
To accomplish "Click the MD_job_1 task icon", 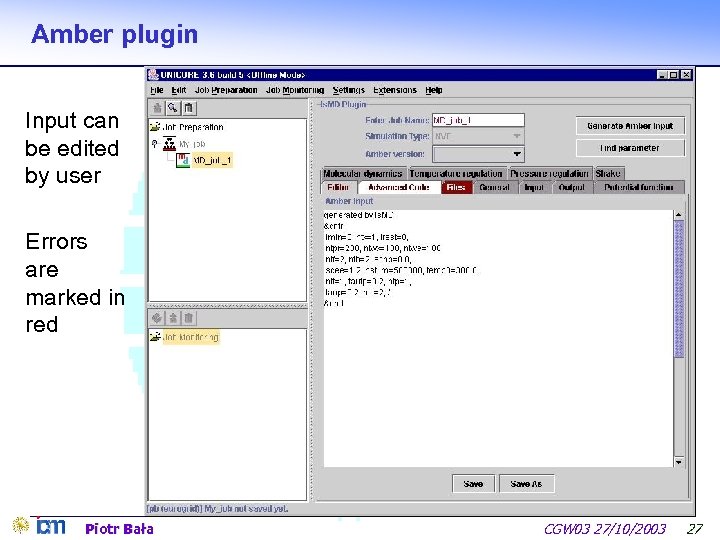I will pyautogui.click(x=183, y=160).
